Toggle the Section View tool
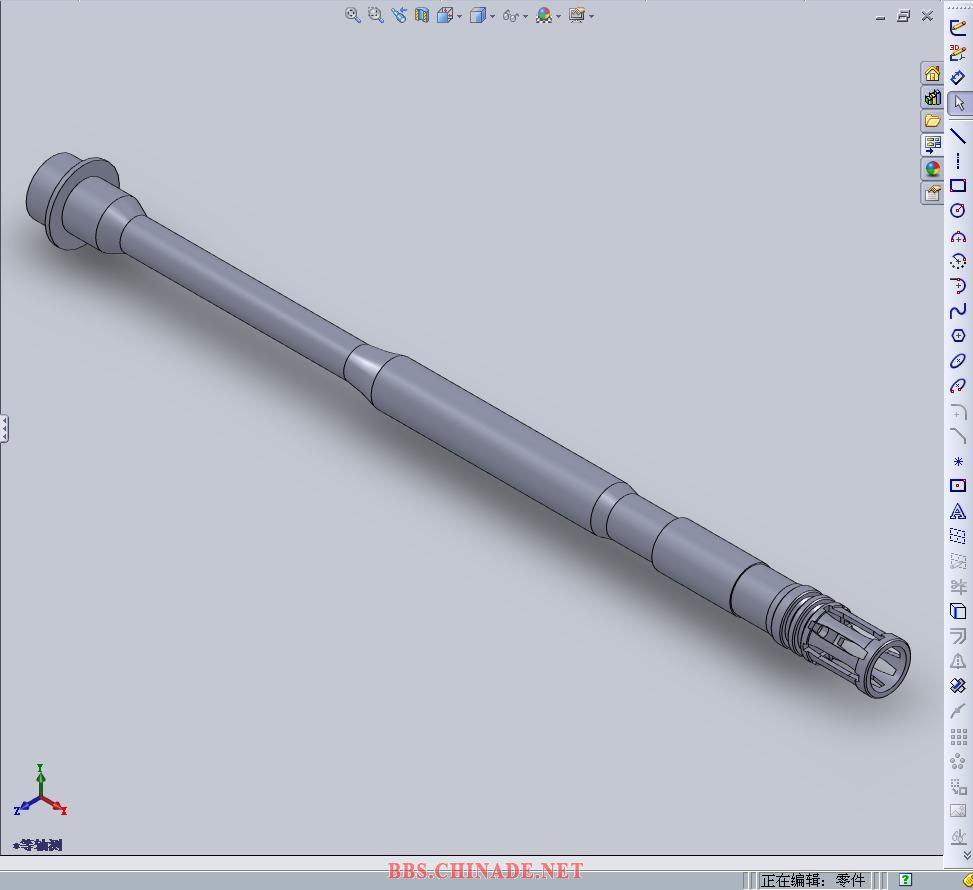973x890 pixels. (422, 15)
